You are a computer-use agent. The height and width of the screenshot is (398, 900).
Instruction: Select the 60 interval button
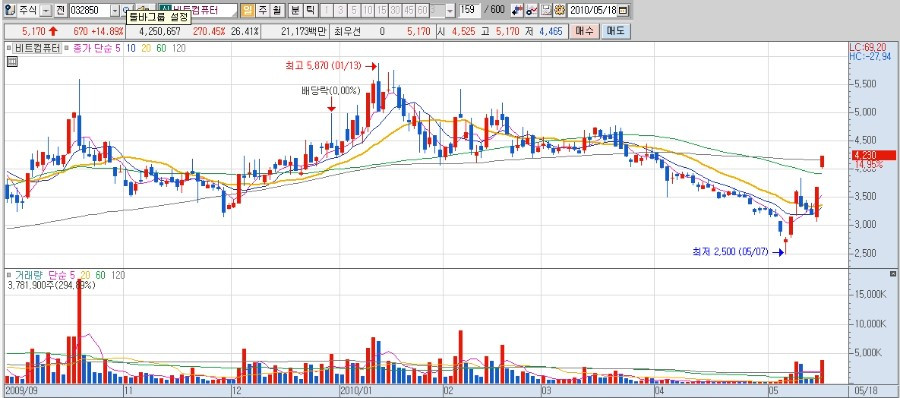tap(422, 10)
